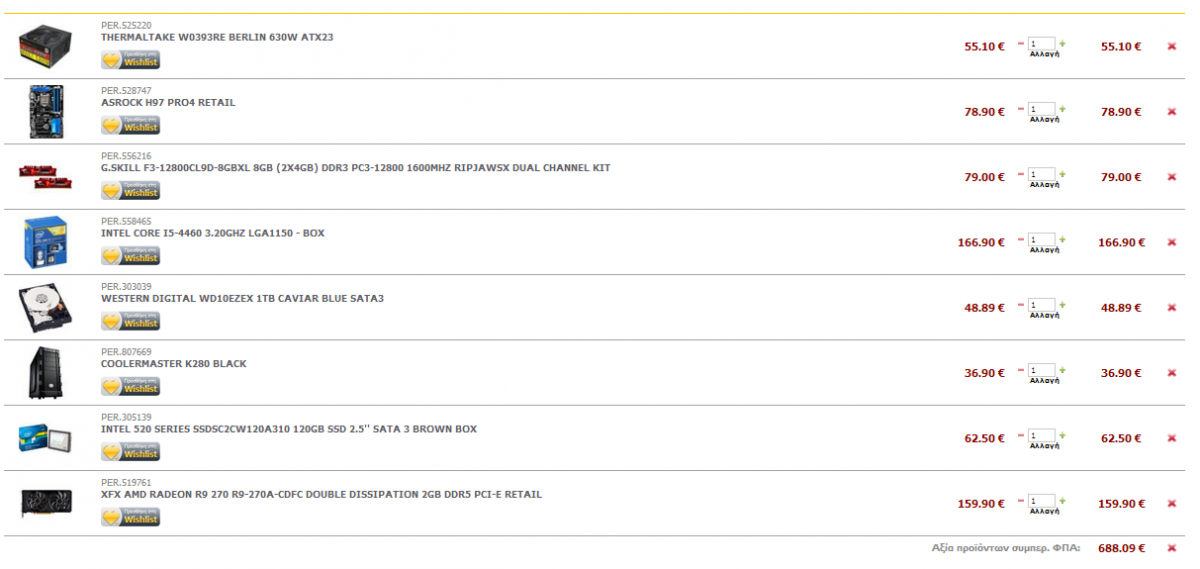Screen dimensions: 1200x569
Task: Open the Western Digital Caviar Blue thumbnail
Action: click(46, 307)
